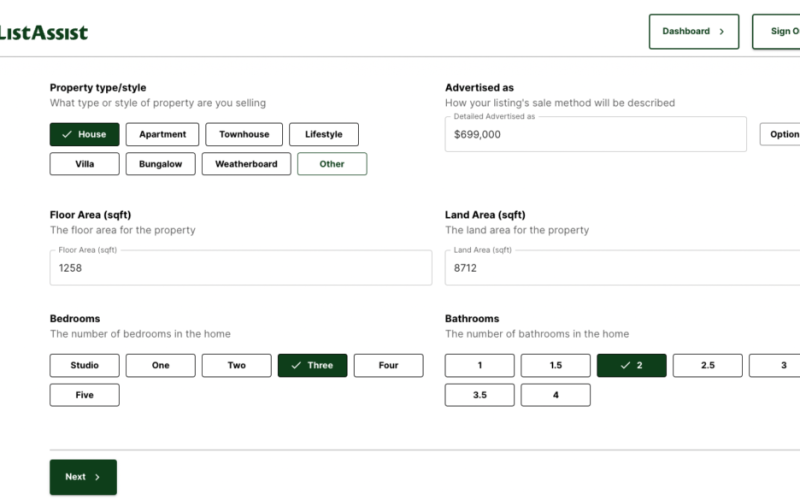Edit the Detailed Advertised as field

pos(595,134)
